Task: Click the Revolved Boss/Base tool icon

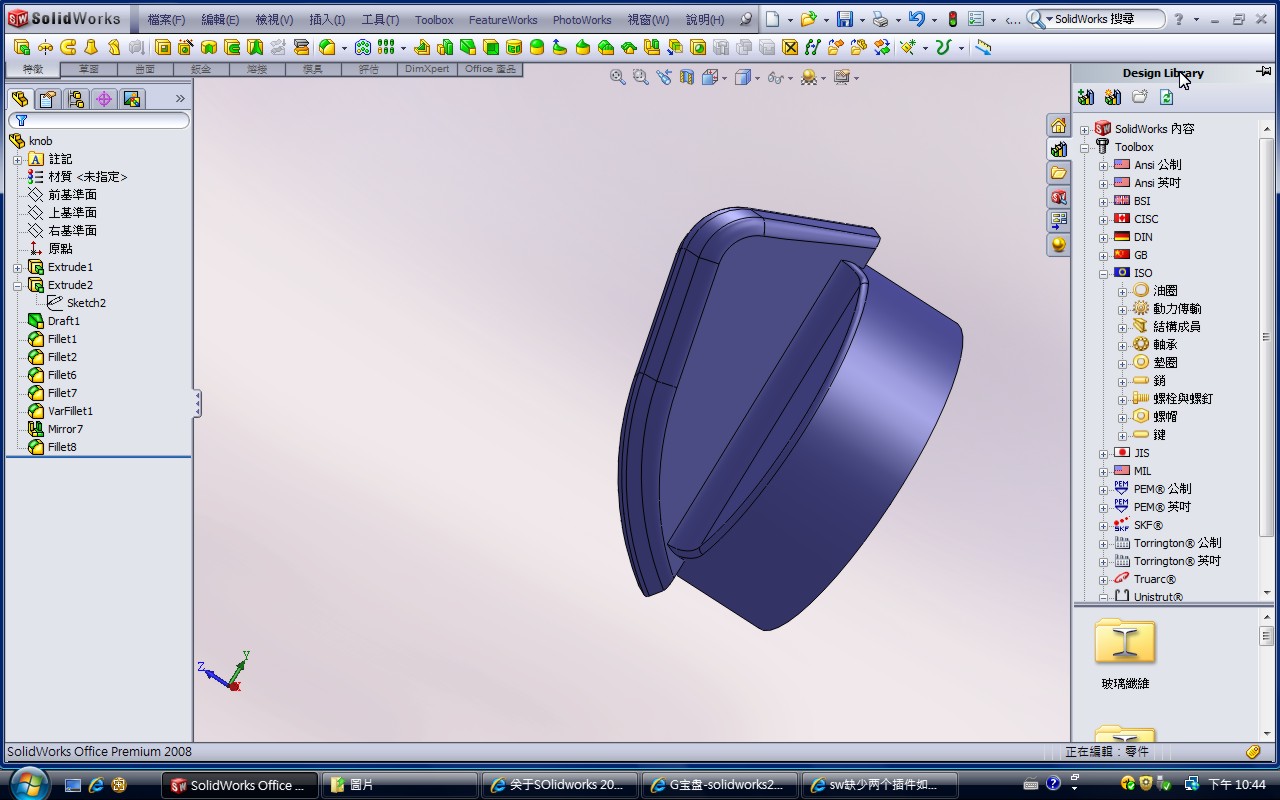Action: coord(45,47)
